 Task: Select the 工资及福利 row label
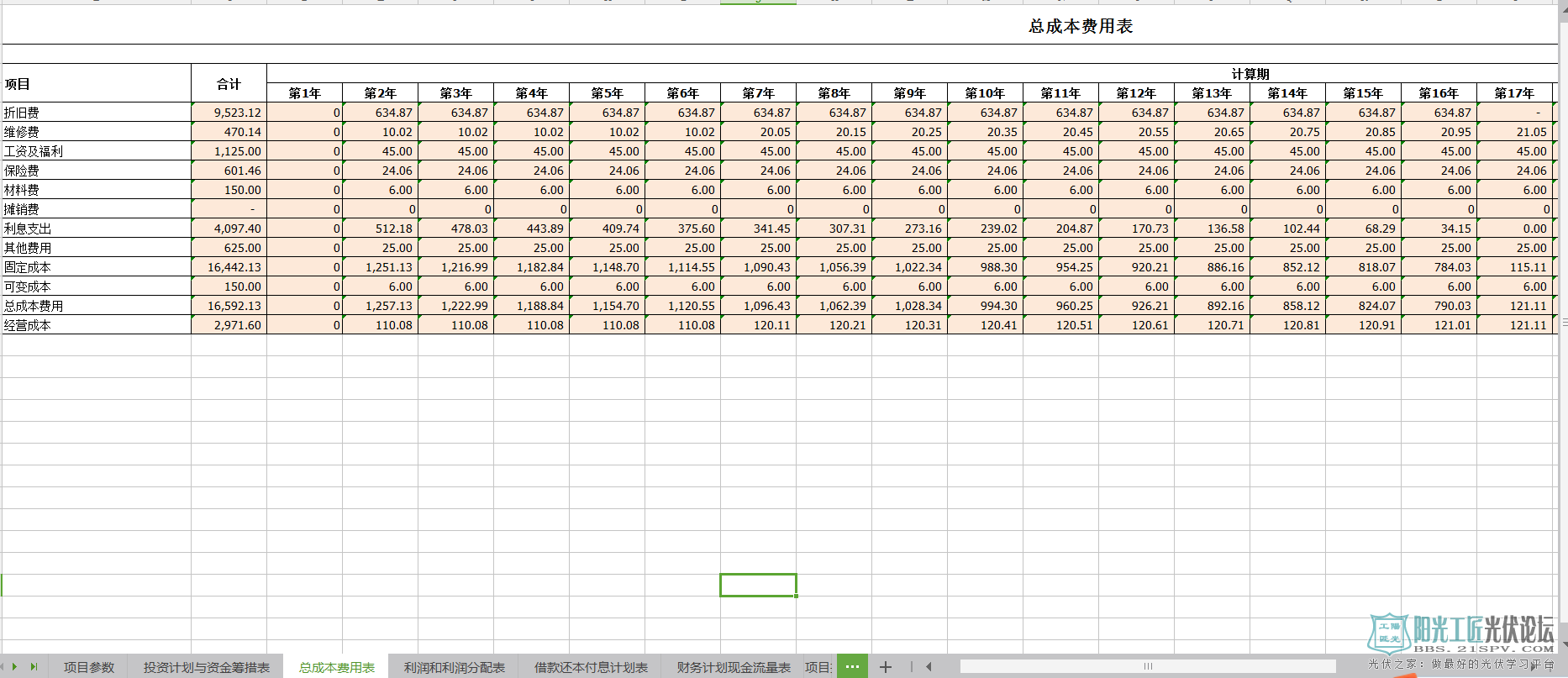(97, 151)
